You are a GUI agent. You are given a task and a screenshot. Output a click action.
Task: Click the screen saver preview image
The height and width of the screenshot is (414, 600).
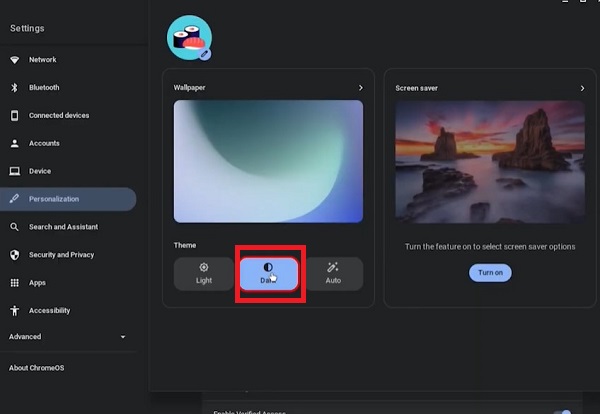coord(490,162)
